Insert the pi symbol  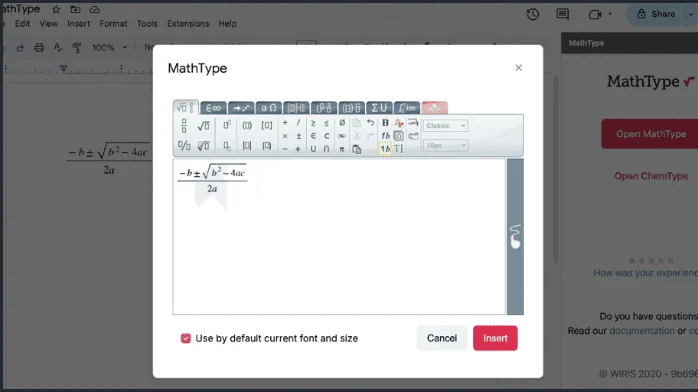click(x=341, y=149)
